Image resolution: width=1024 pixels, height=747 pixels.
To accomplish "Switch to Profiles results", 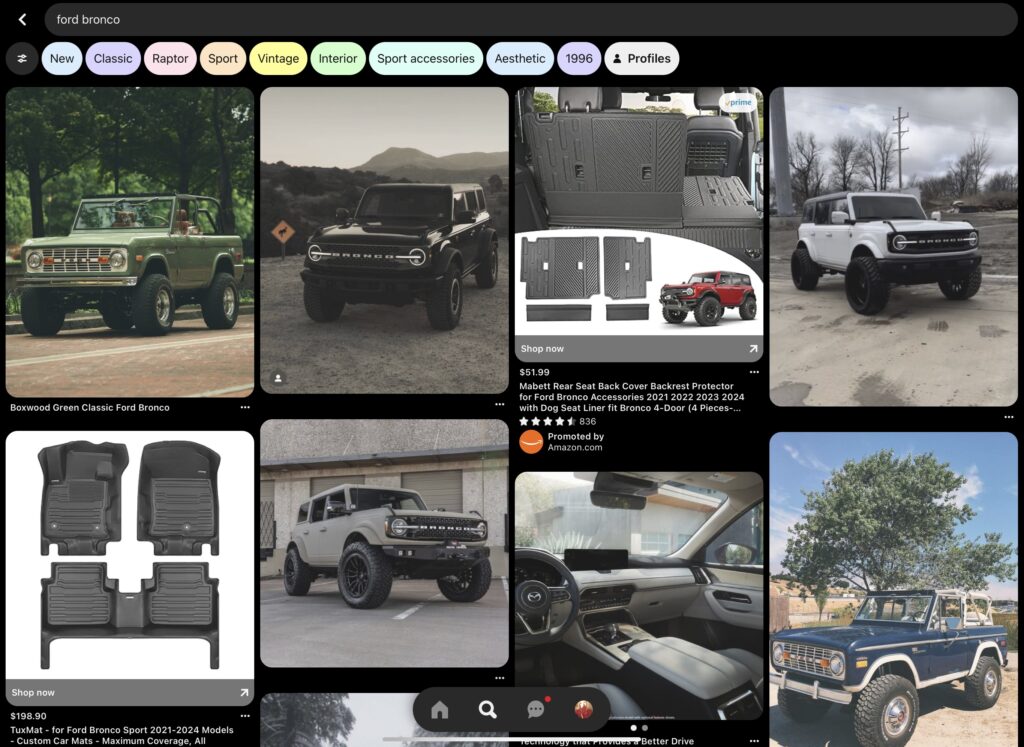I will (x=642, y=59).
